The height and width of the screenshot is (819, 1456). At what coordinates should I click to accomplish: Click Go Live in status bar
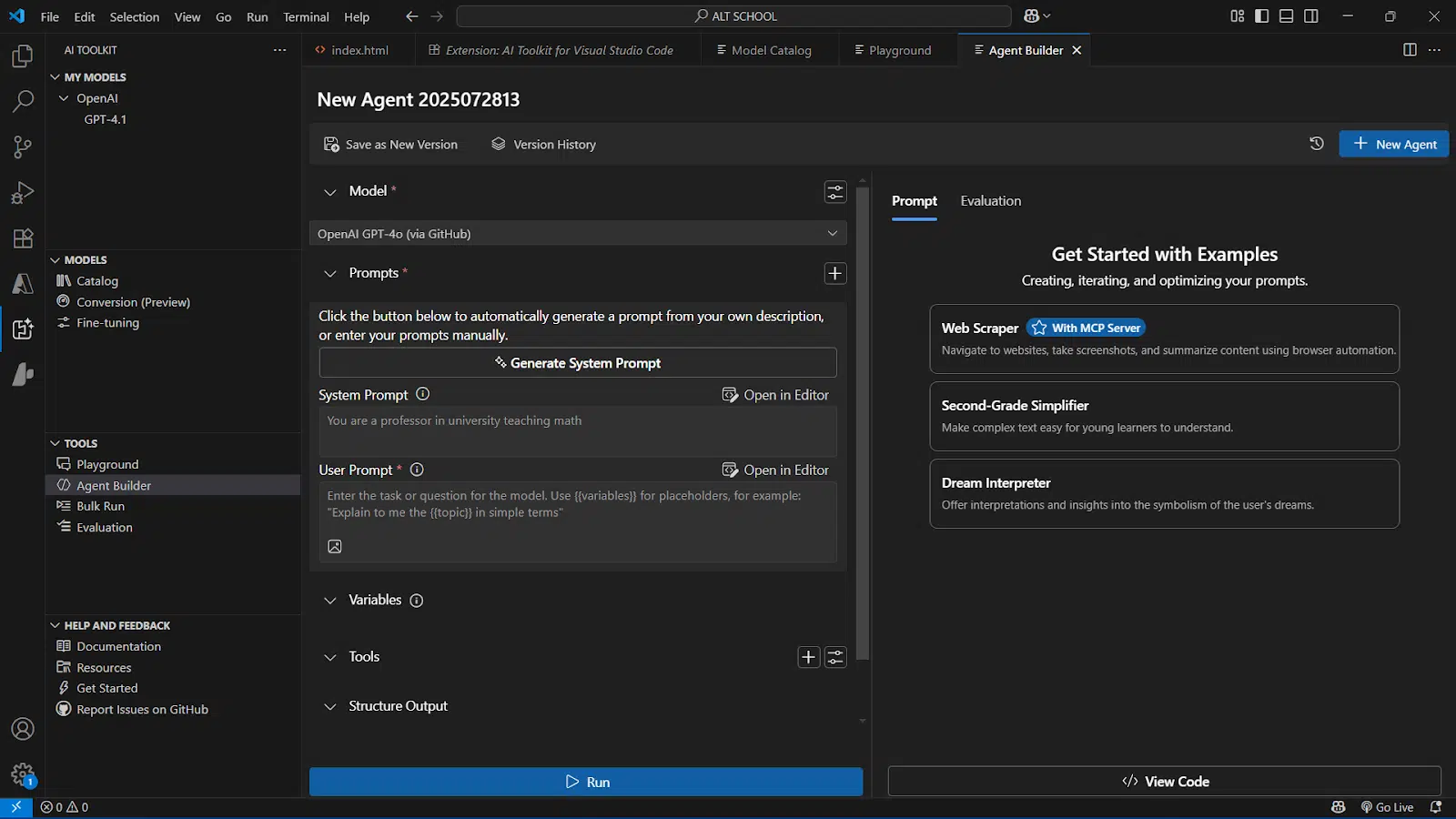tap(1387, 807)
